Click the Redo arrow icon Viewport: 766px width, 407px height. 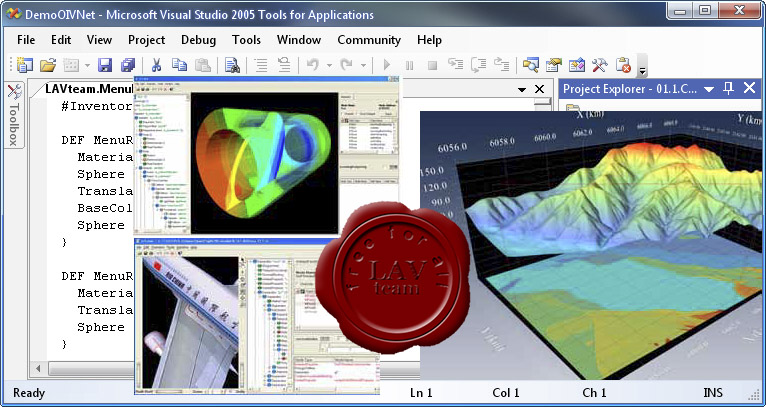pos(346,64)
